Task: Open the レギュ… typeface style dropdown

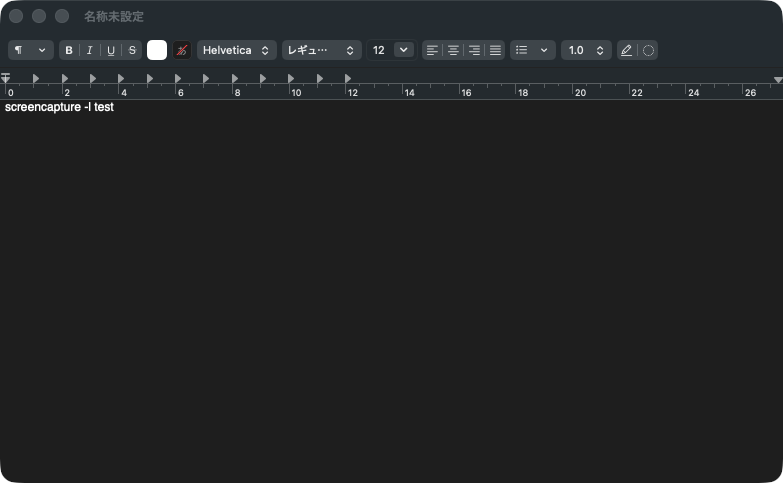Action: click(x=322, y=50)
